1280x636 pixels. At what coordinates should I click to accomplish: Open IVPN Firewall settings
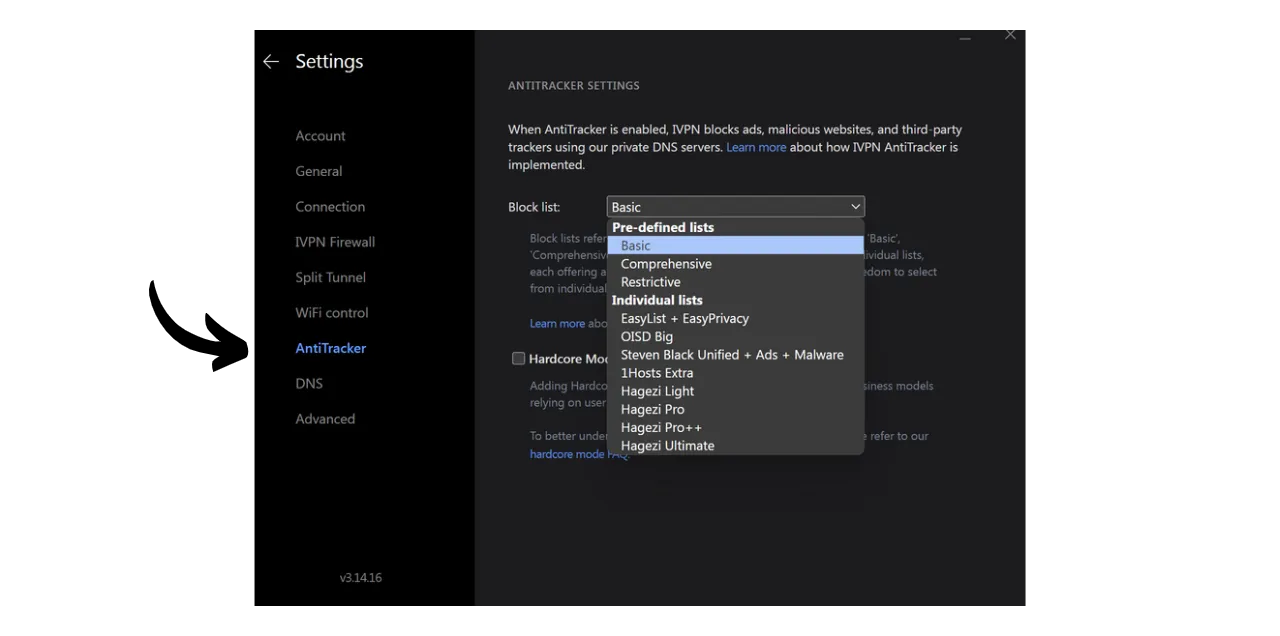pyautogui.click(x=335, y=242)
